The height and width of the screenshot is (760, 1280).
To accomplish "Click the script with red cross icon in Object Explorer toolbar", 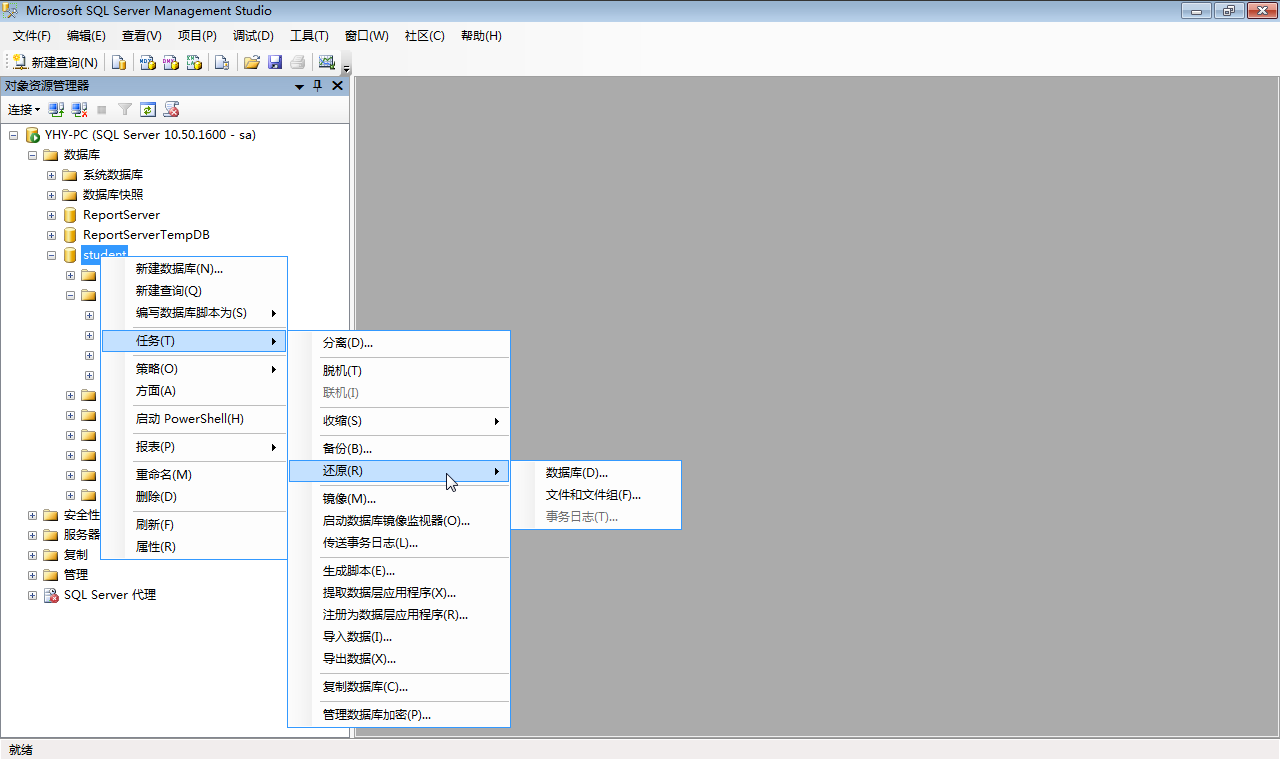I will pyautogui.click(x=171, y=109).
